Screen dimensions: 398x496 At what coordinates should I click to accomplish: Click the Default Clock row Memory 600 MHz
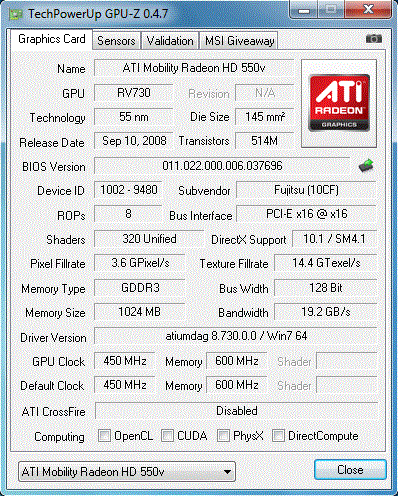pos(237,385)
